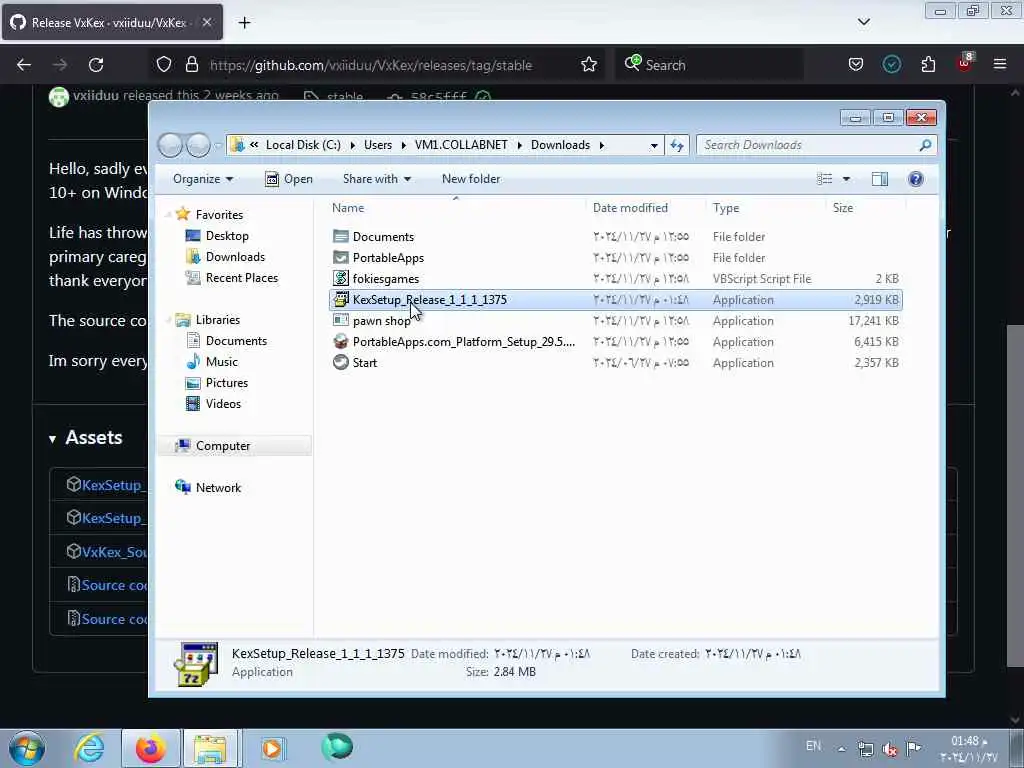This screenshot has width=1024, height=768.
Task: Bookmark this page with star icon
Action: [588, 65]
